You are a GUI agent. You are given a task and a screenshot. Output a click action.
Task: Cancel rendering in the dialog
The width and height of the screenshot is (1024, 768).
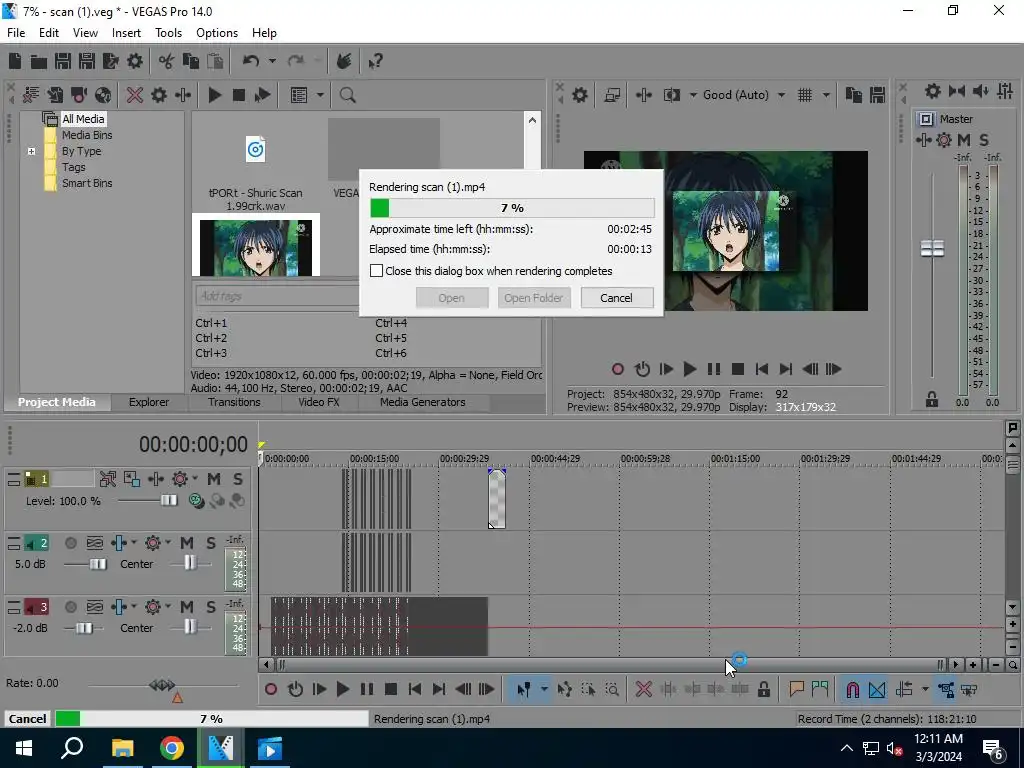pyautogui.click(x=616, y=298)
